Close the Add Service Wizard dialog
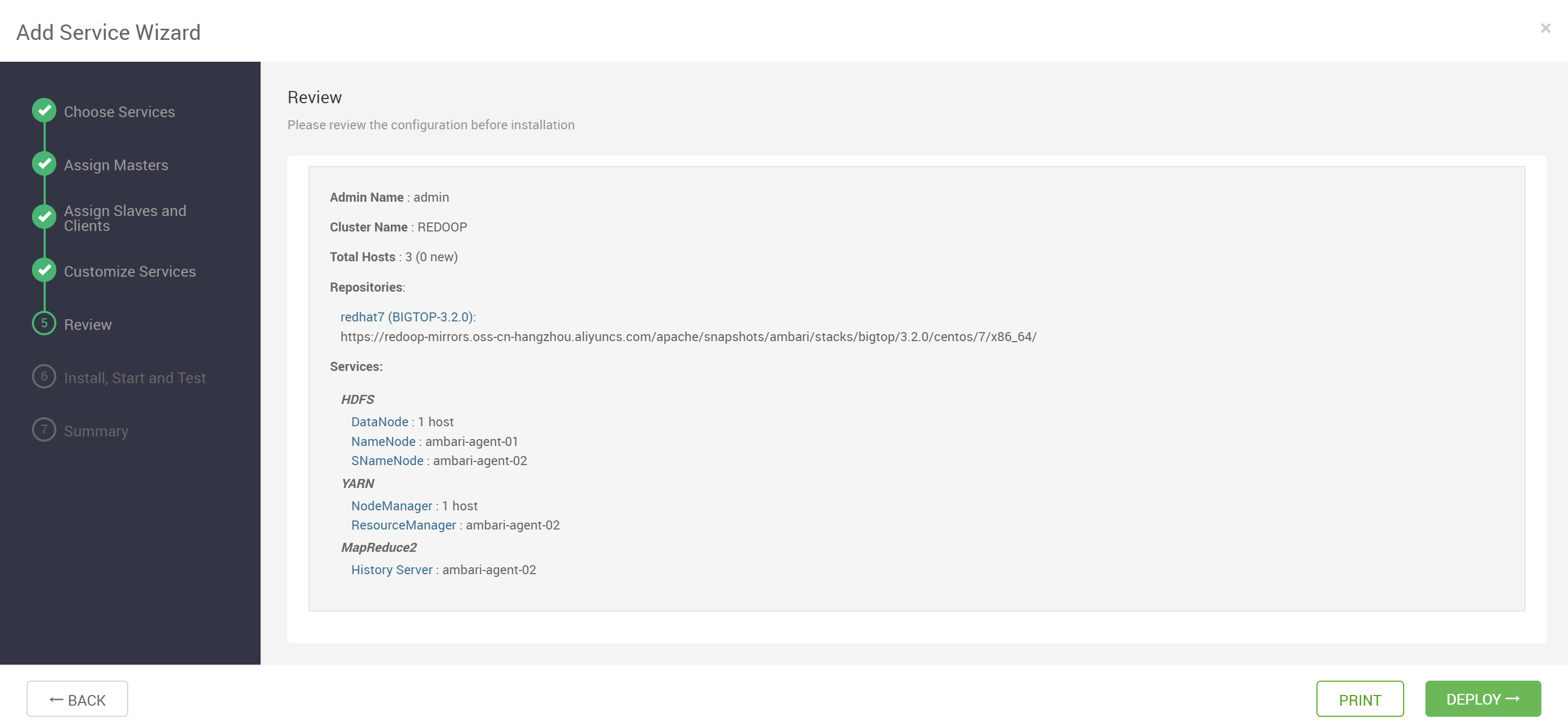1568x728 pixels. (1545, 29)
